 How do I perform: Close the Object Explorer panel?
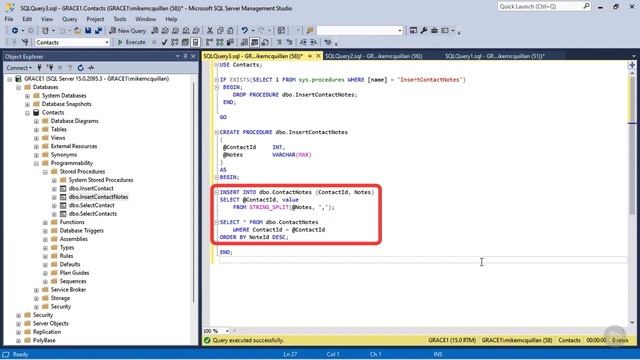click(x=193, y=56)
